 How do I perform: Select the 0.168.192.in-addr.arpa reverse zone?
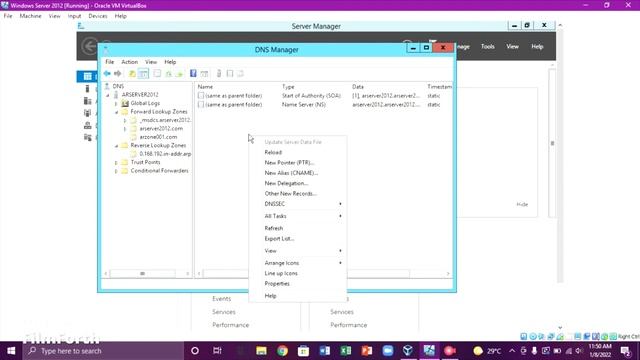165,154
